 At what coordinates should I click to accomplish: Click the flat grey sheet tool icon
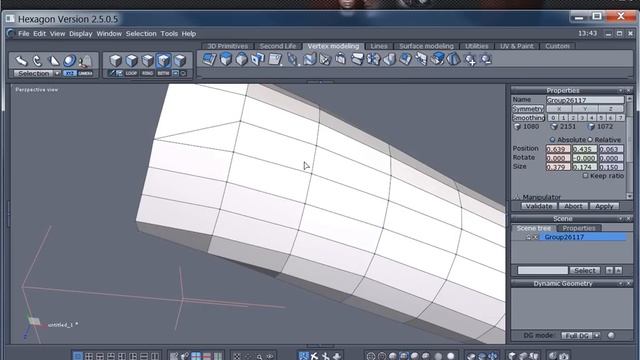275,60
